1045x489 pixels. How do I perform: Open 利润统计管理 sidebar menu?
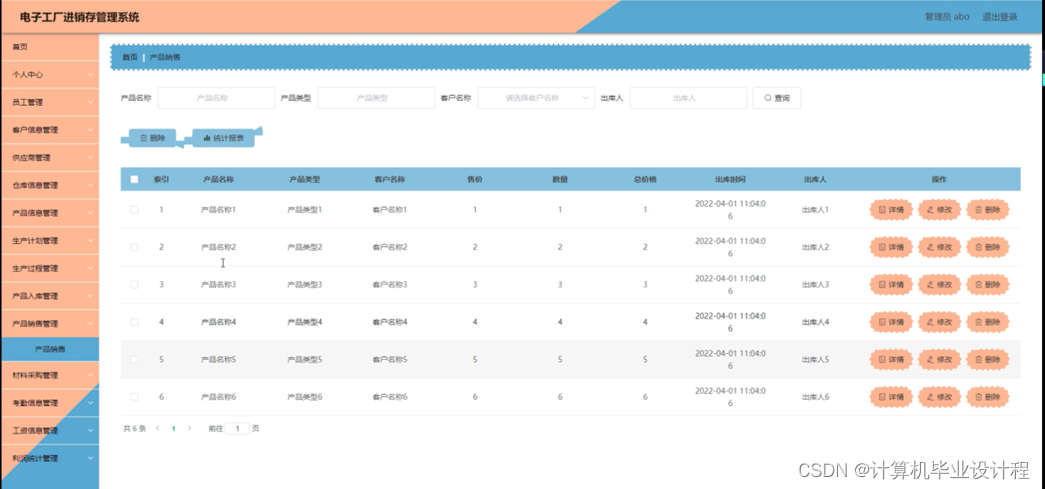[x=49, y=458]
